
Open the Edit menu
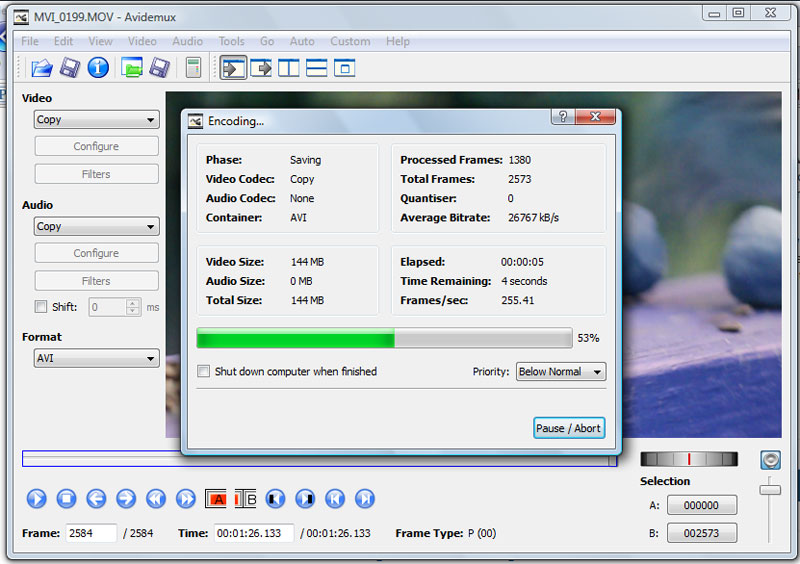[63, 41]
